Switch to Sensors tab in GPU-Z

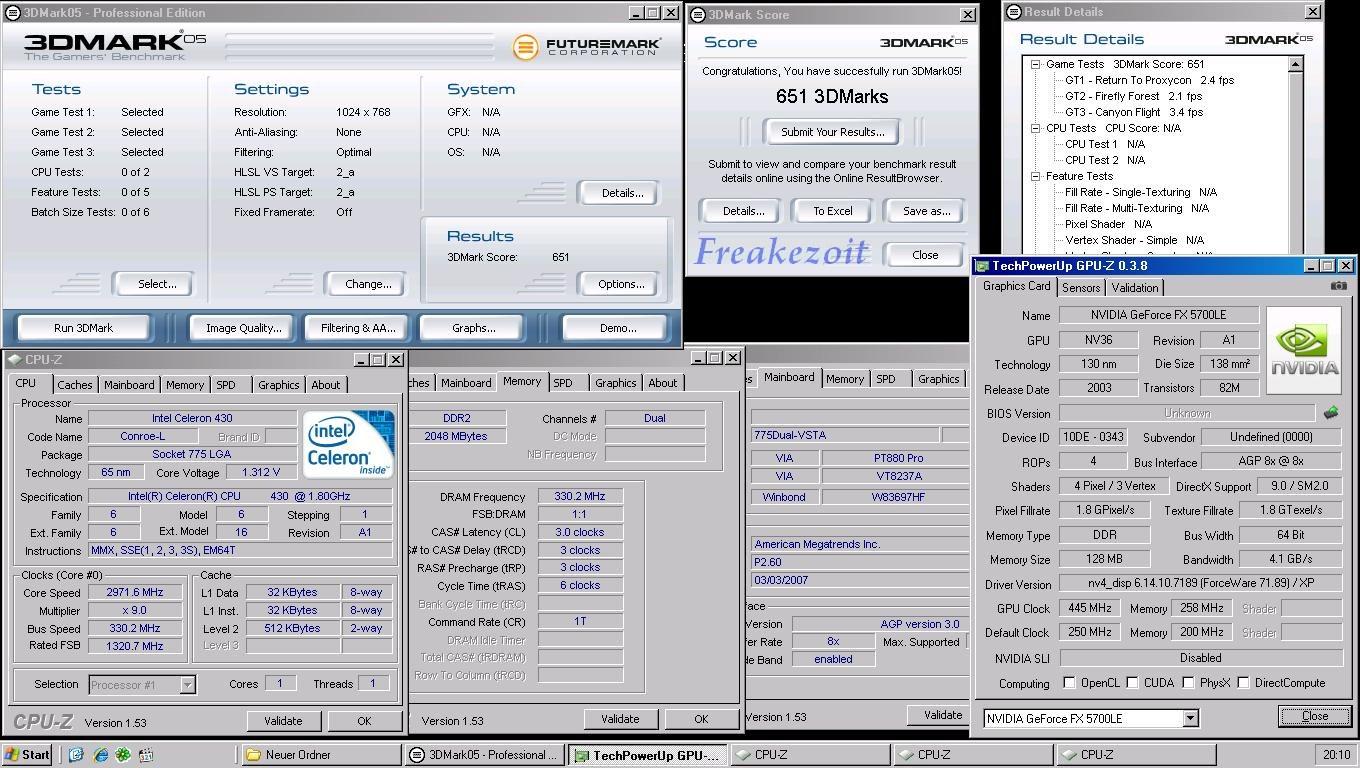coord(1080,288)
